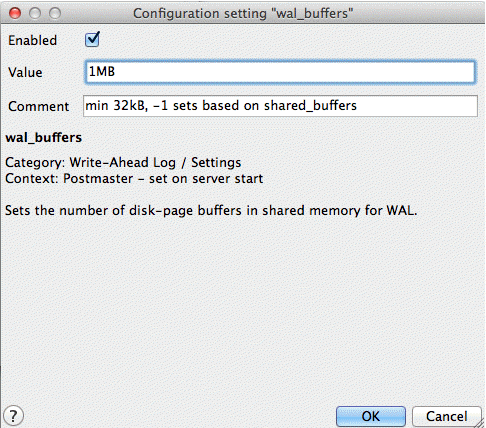486x428 pixels.
Task: Click the 'Comment' label text
Action: [39, 106]
